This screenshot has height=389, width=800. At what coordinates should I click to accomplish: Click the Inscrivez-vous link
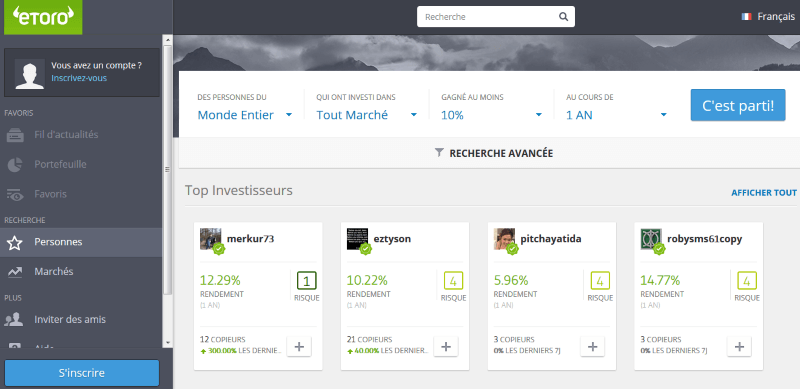[x=79, y=79]
